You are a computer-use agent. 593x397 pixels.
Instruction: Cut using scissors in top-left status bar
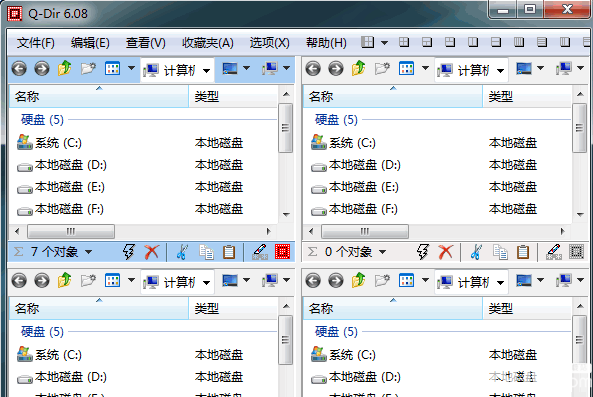point(182,252)
